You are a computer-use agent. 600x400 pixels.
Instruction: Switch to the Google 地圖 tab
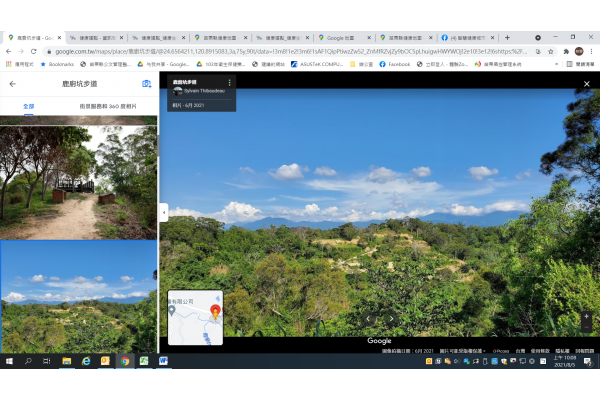pyautogui.click(x=344, y=38)
